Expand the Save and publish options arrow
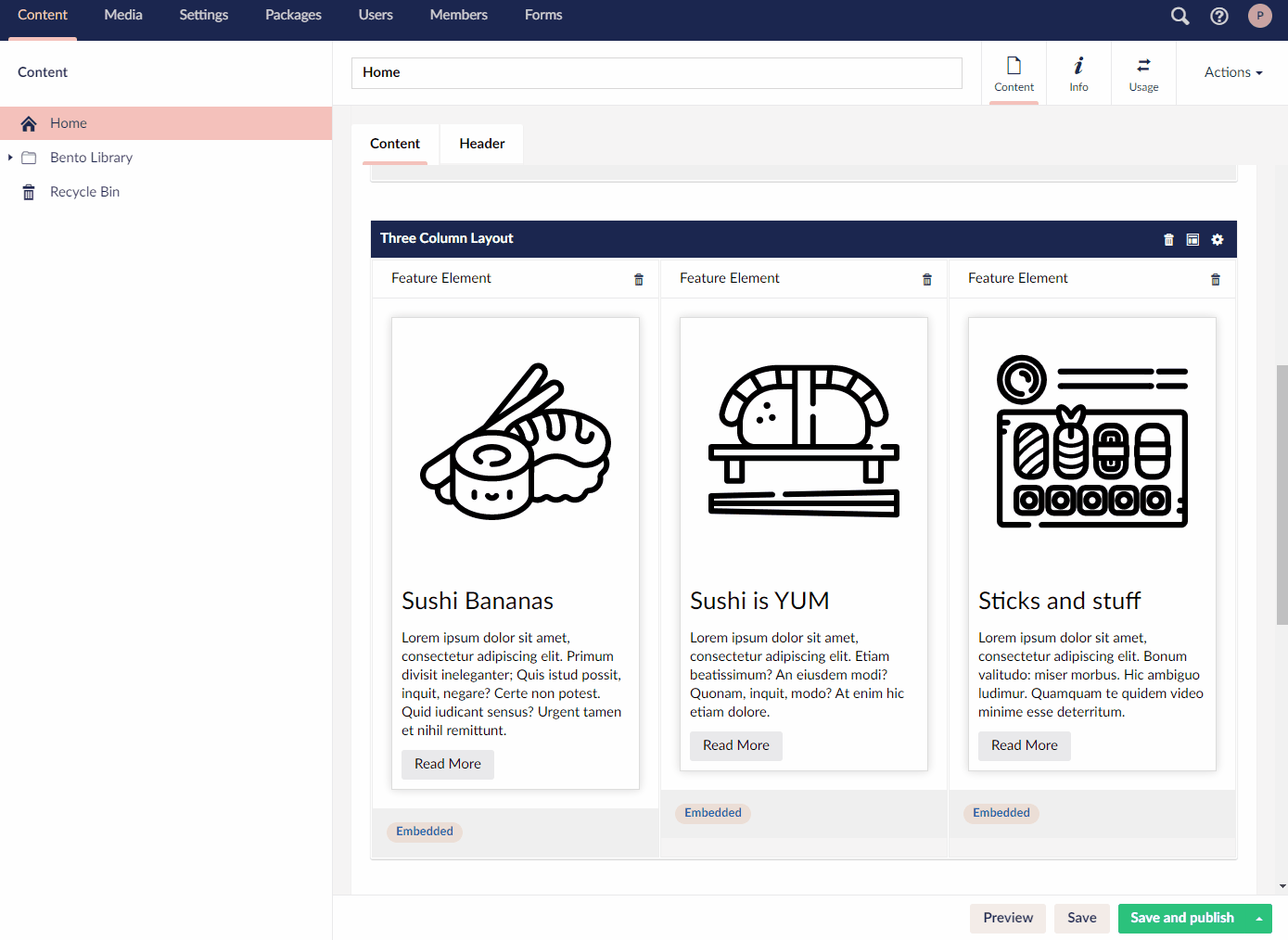Screen dimensions: 1288x940 coord(1259,919)
